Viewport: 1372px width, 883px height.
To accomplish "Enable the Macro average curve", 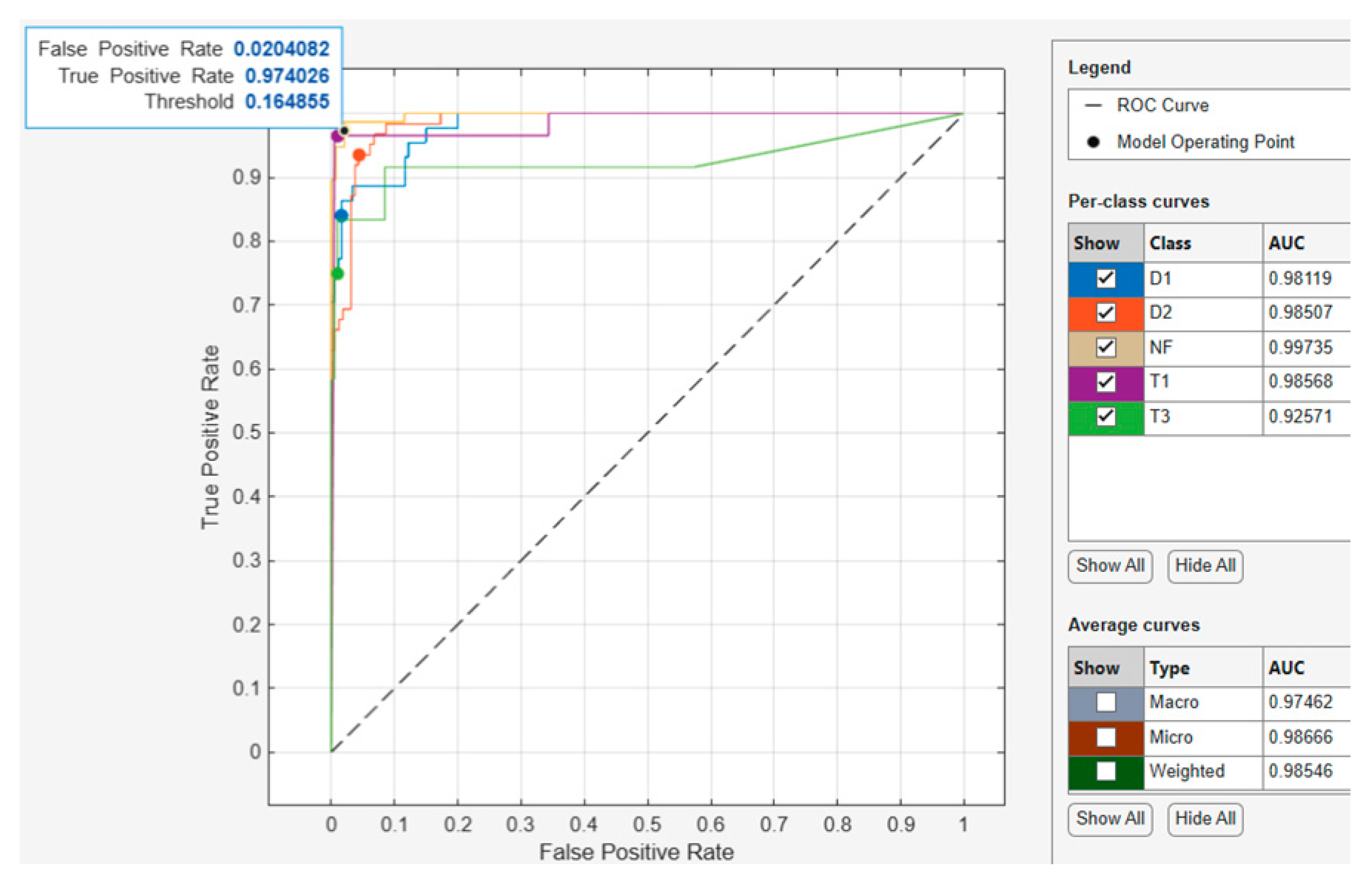I will point(1105,702).
